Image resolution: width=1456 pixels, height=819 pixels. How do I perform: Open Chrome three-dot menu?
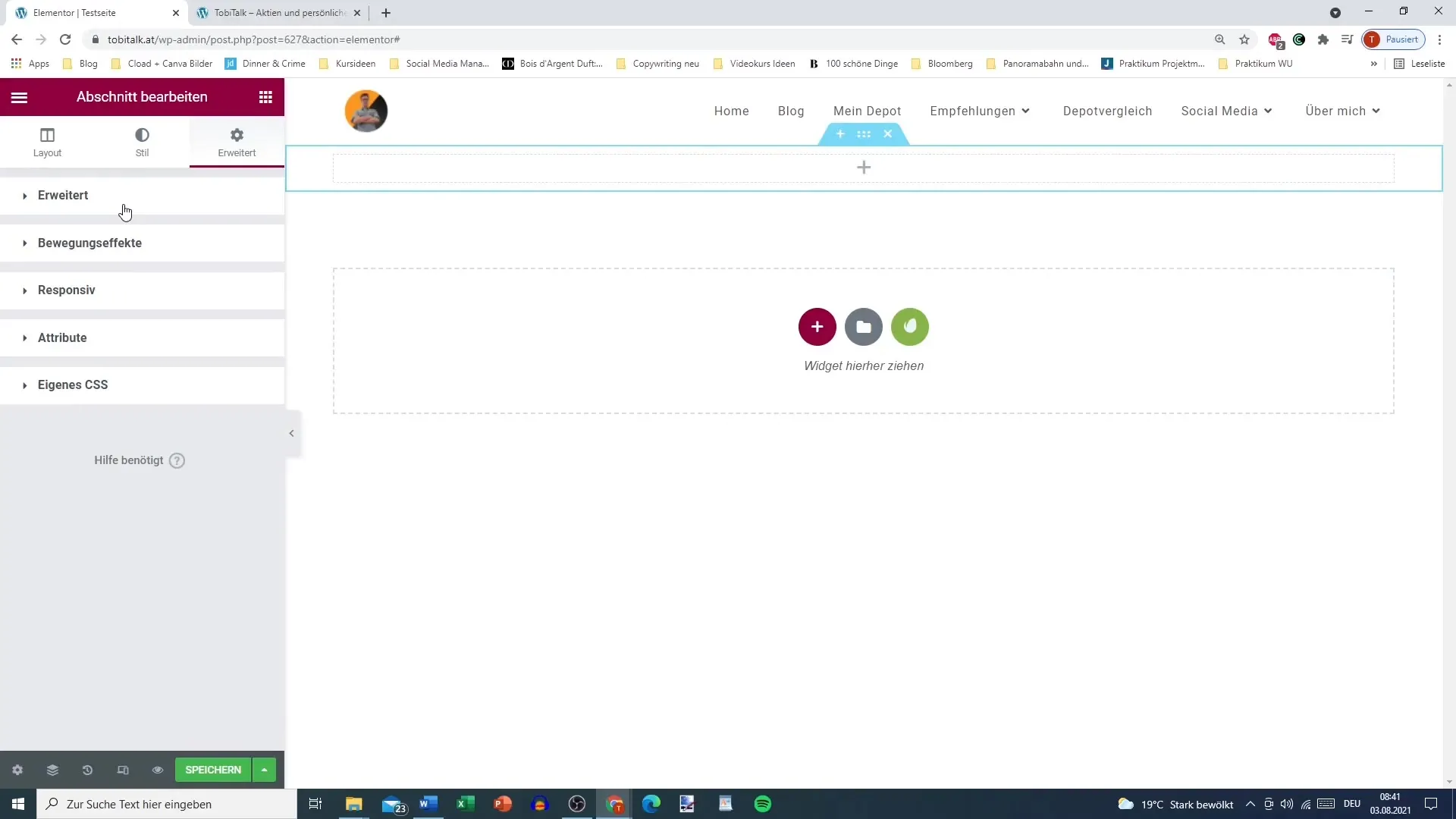click(x=1440, y=39)
